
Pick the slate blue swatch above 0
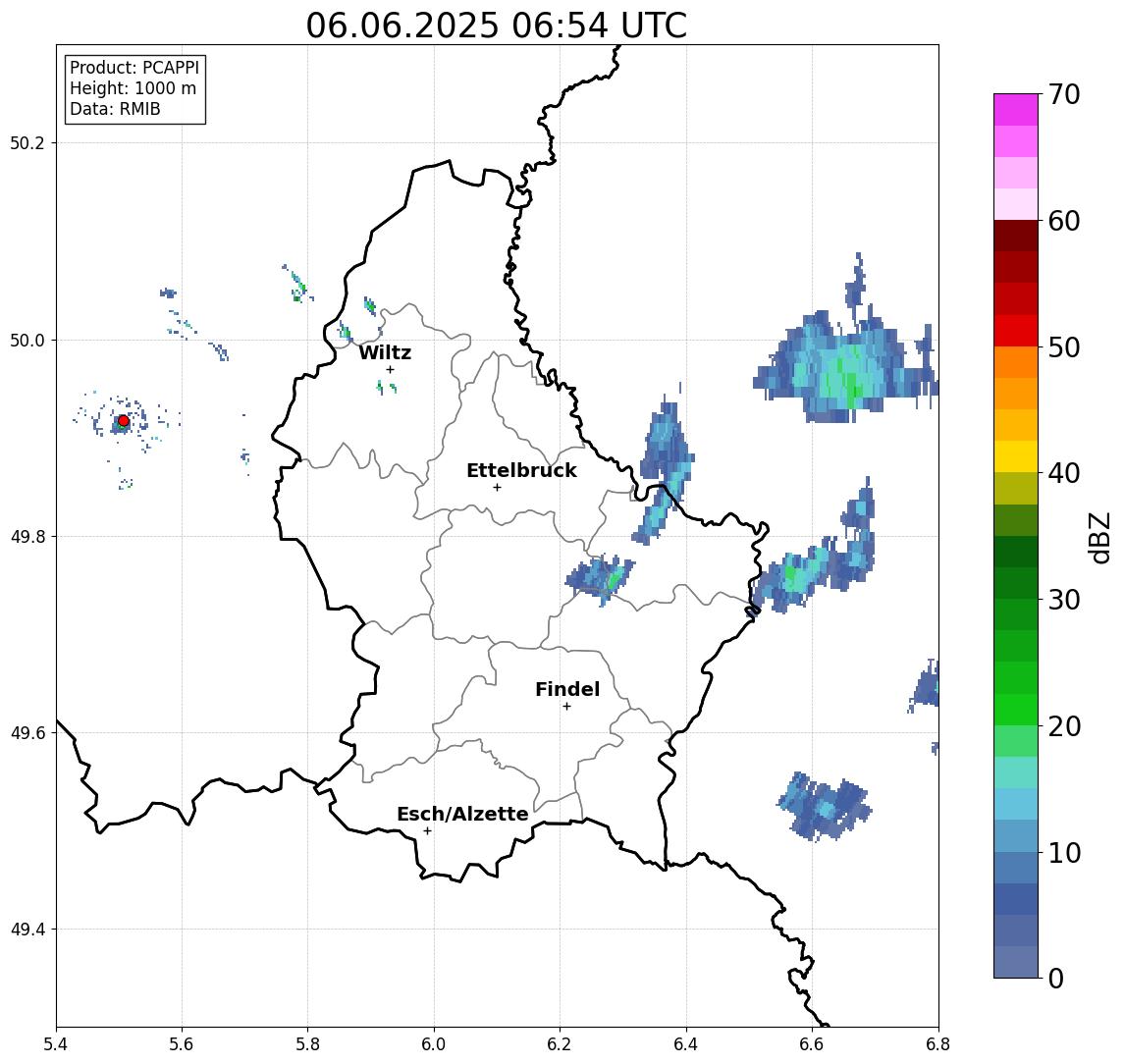(x=1016, y=962)
